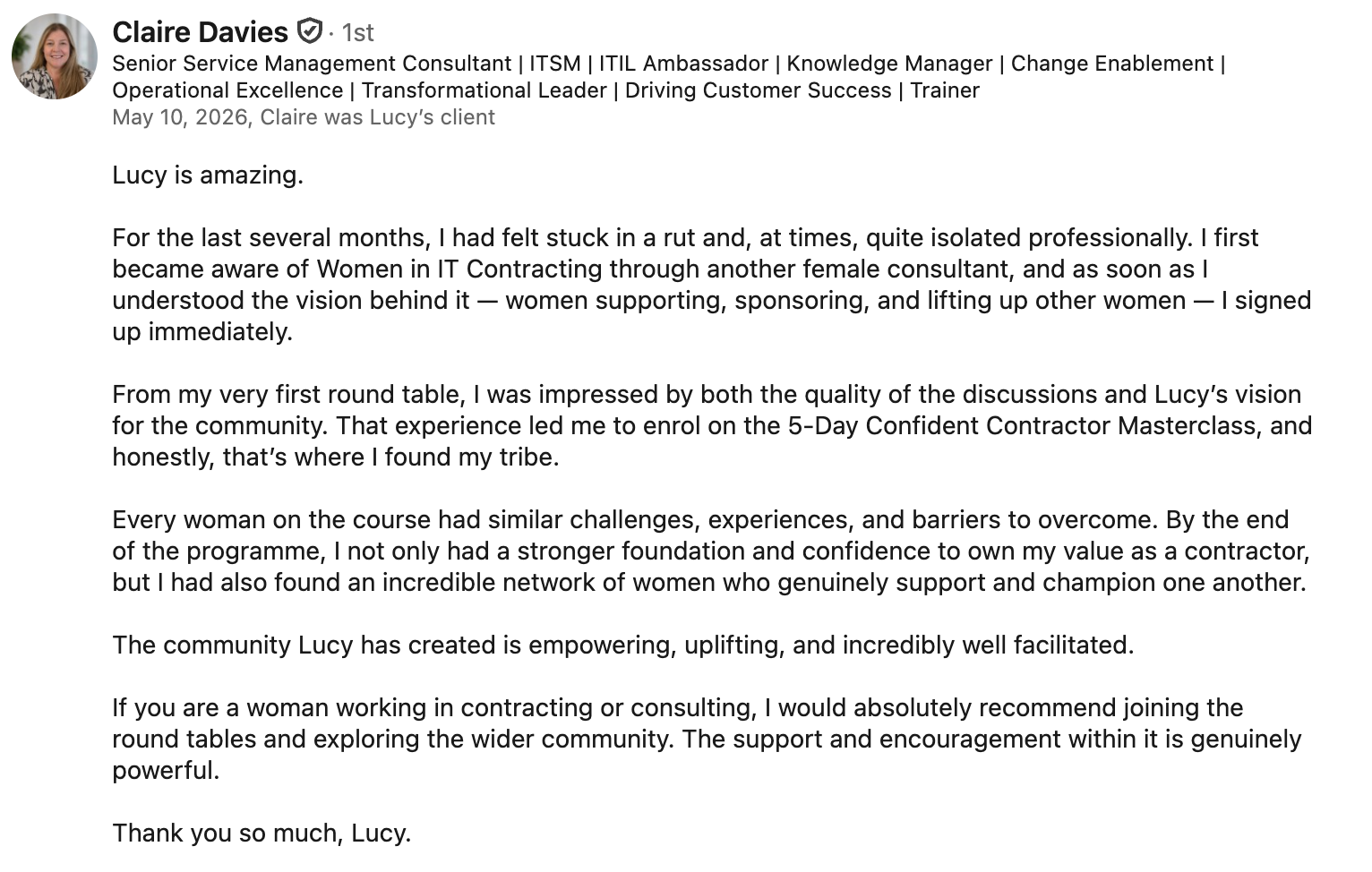Click the 'The community Lucy has created' sentence
This screenshot has height=872, width=1372.
623,645
